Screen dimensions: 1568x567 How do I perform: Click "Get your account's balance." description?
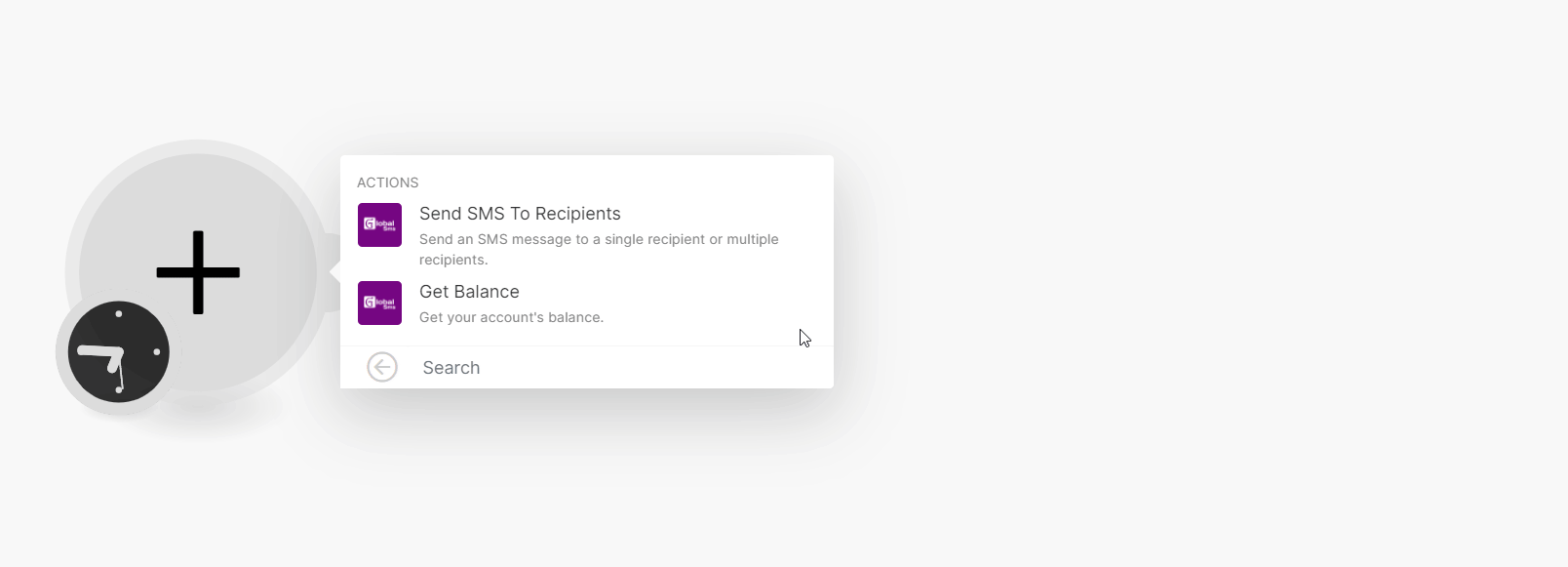point(511,317)
